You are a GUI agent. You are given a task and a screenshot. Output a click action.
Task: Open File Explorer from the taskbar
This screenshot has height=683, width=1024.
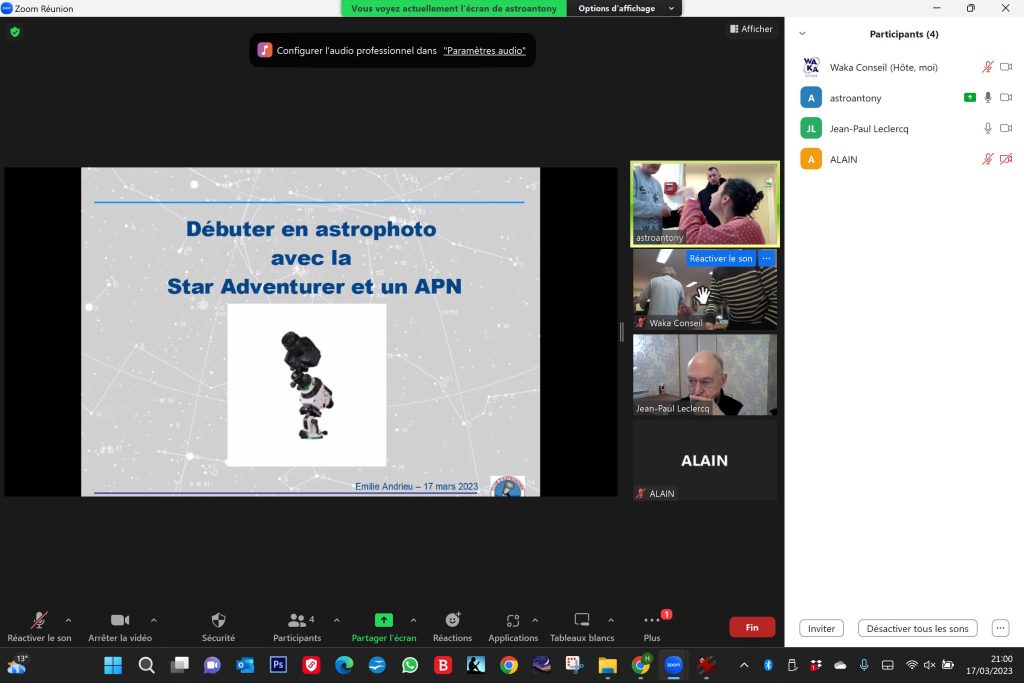click(607, 665)
